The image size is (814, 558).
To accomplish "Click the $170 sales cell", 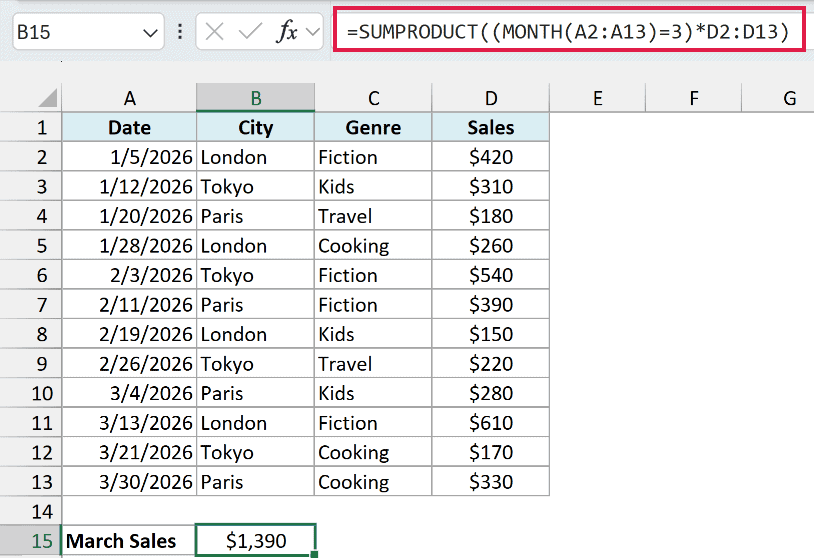I will (491, 452).
